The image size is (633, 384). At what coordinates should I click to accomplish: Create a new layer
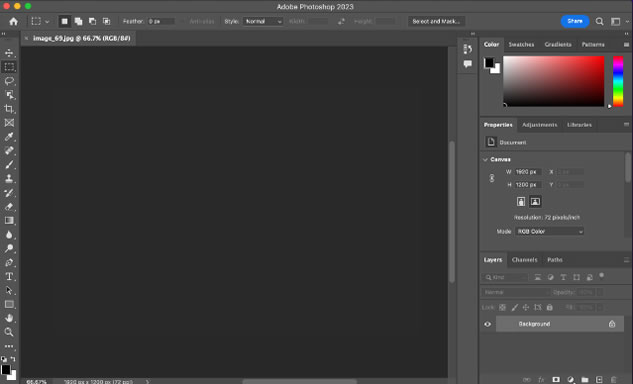click(x=599, y=380)
